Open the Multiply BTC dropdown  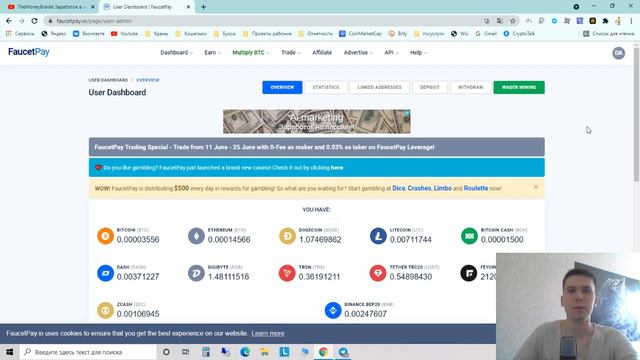click(x=251, y=53)
